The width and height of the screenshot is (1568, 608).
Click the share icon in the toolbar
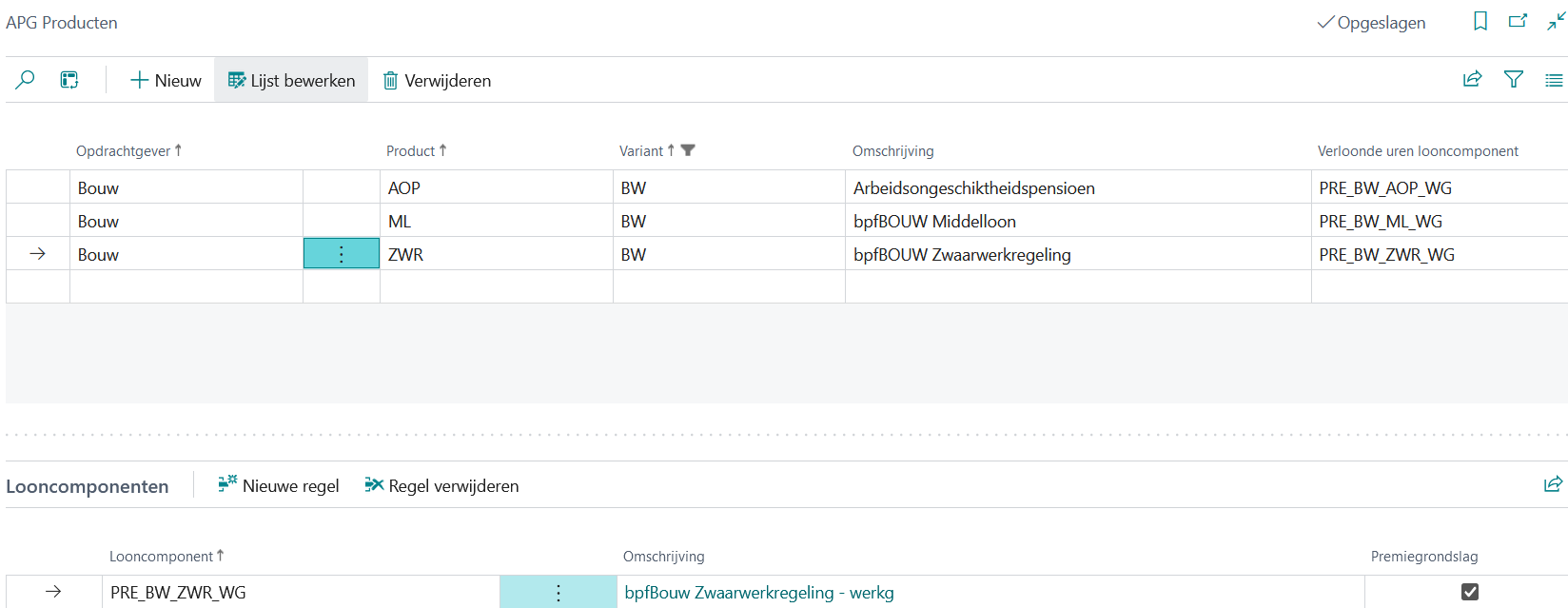pos(1472,80)
